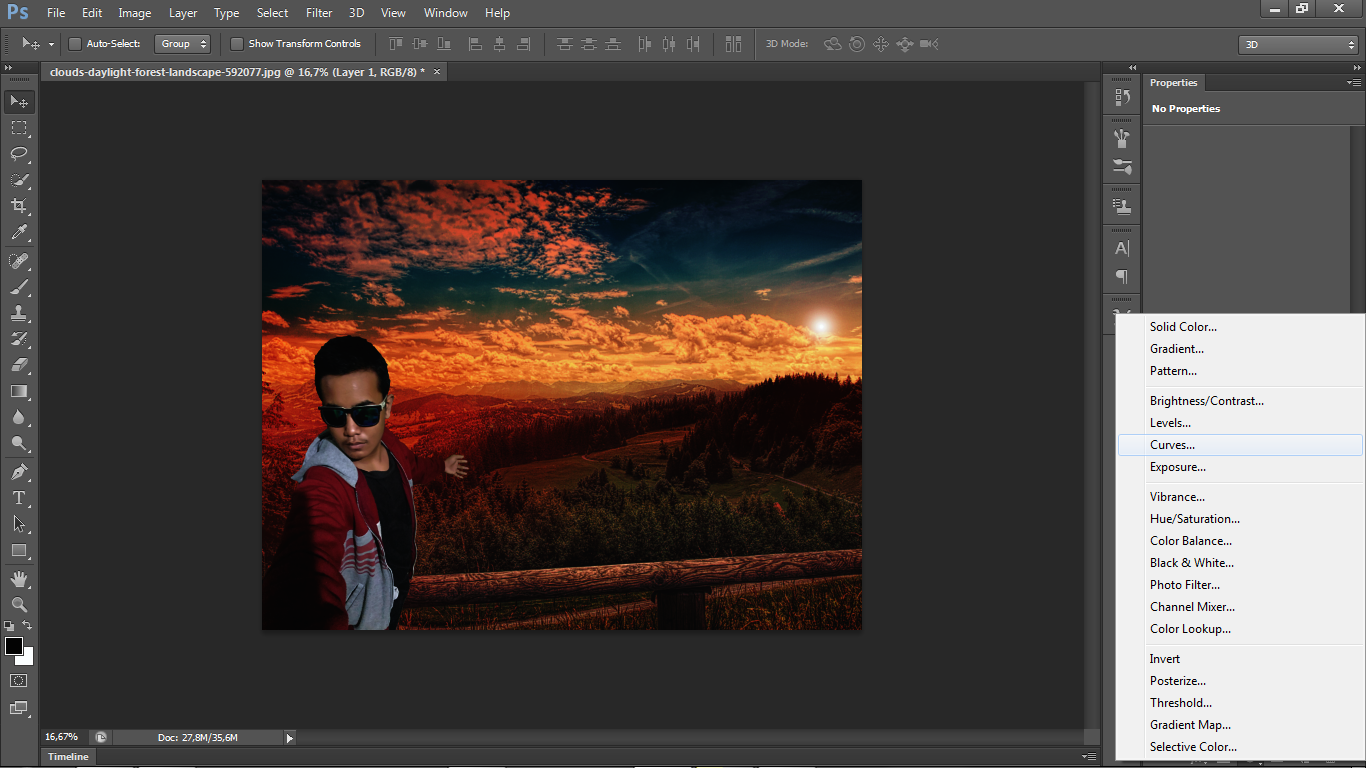
Task: Select the Brush tool
Action: point(19,286)
